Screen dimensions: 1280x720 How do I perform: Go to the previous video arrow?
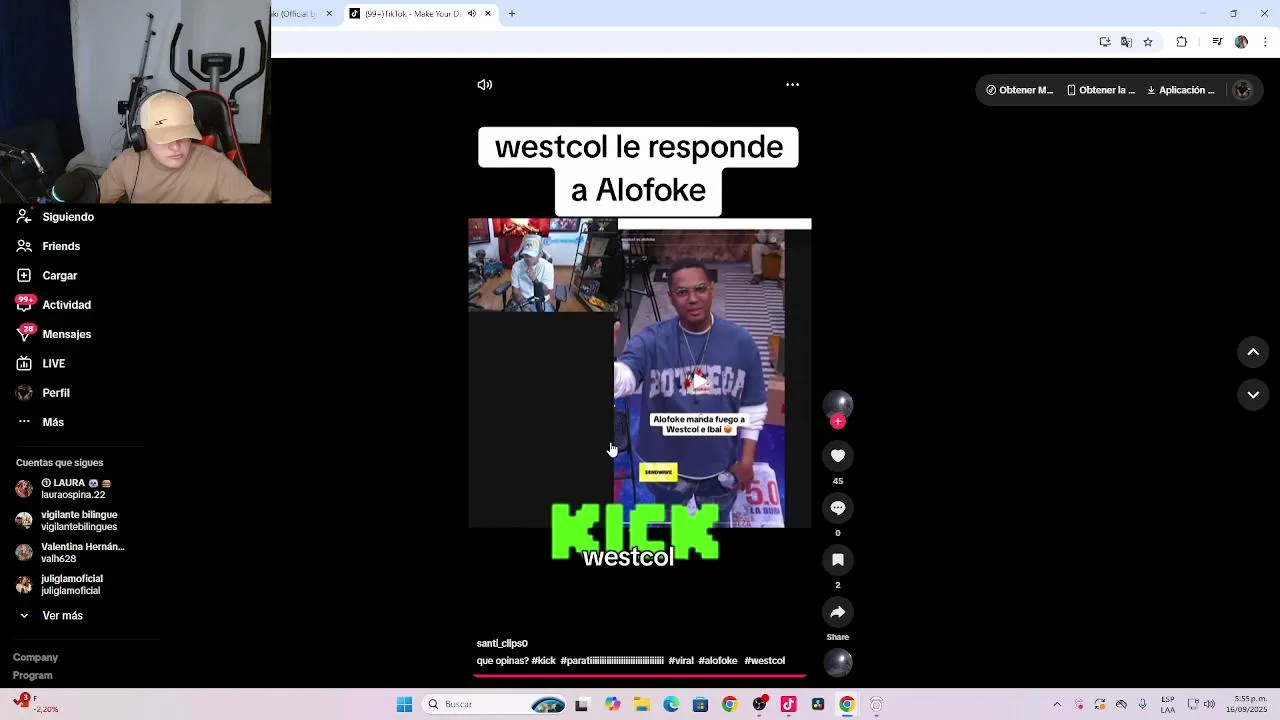[1253, 352]
